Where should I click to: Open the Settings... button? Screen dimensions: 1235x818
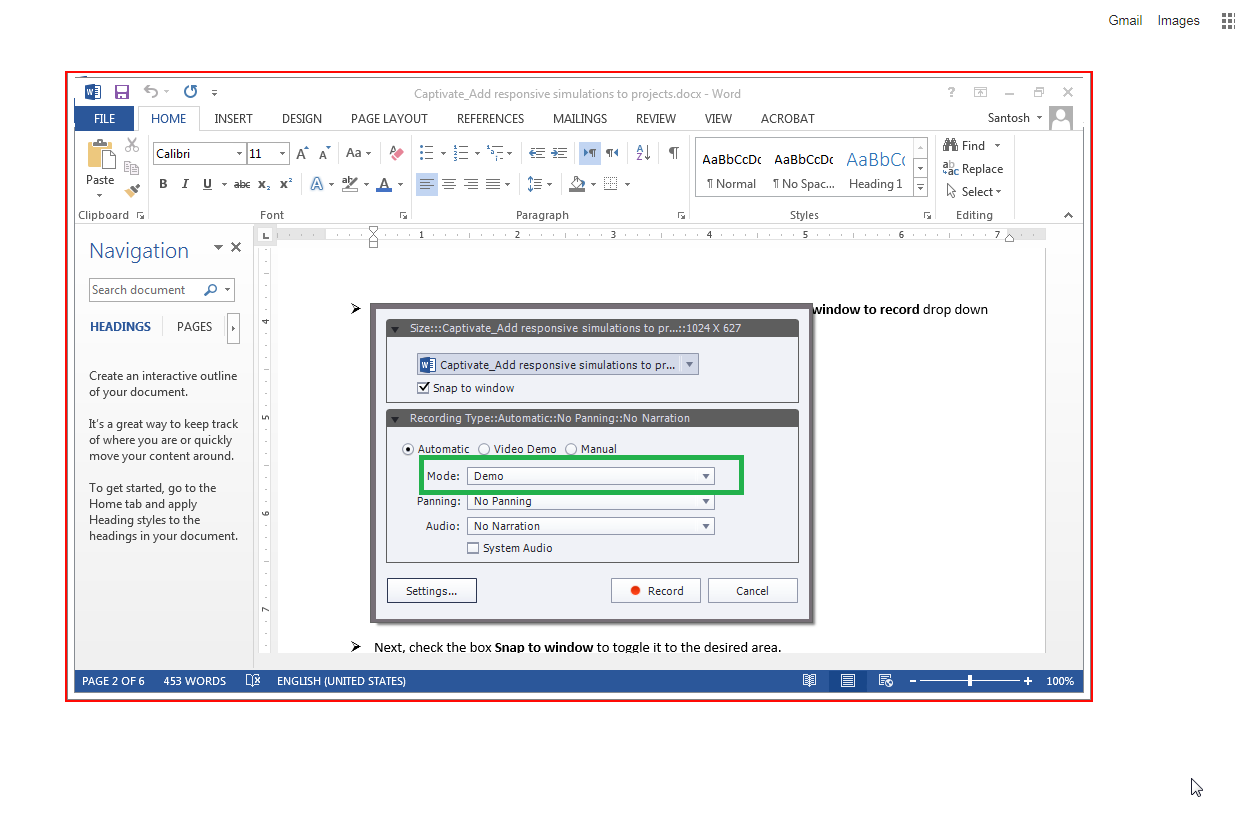[432, 591]
